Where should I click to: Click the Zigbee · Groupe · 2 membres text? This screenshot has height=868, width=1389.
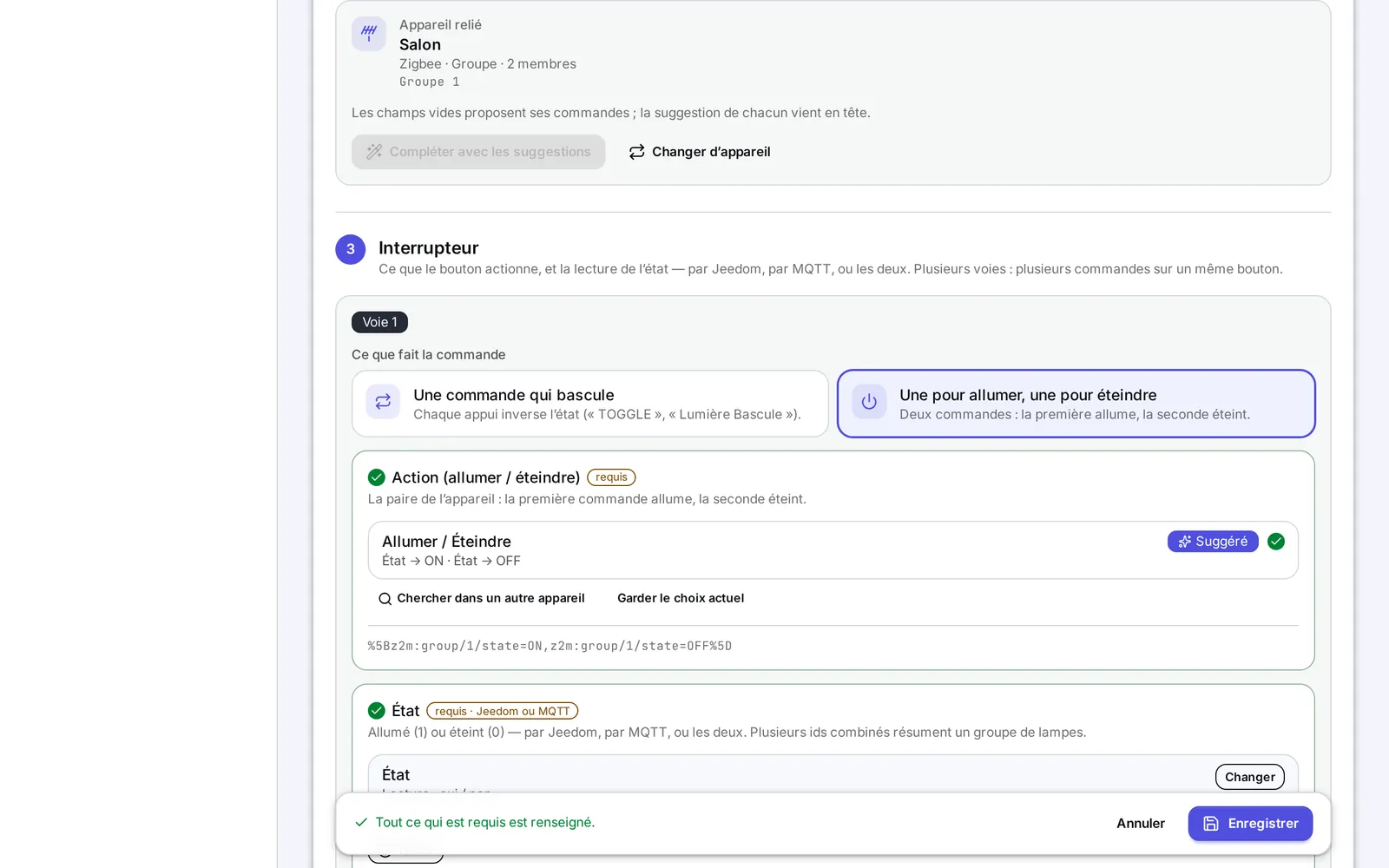488,63
